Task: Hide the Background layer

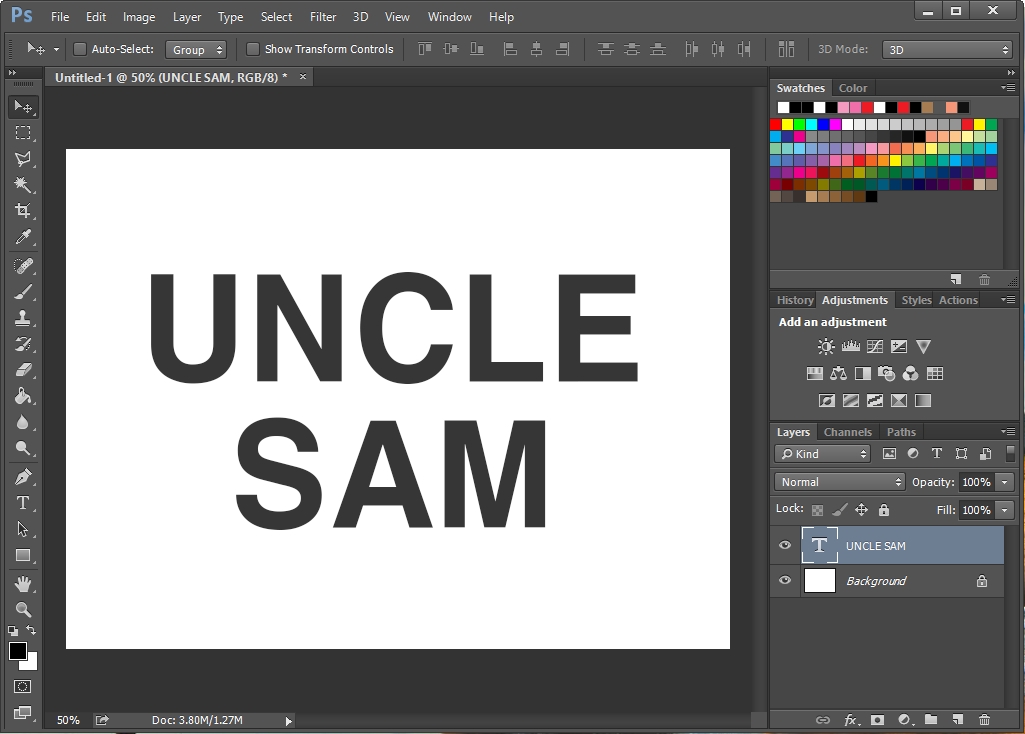Action: pos(785,580)
